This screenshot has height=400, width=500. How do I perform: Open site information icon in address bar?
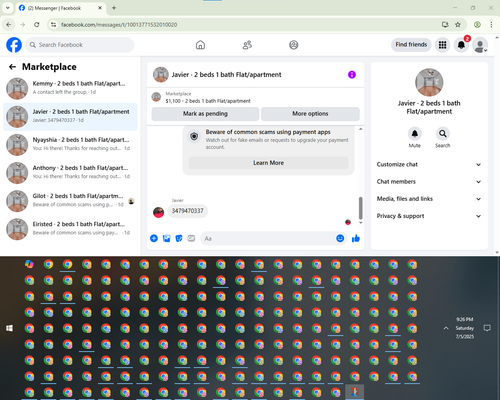(53, 25)
